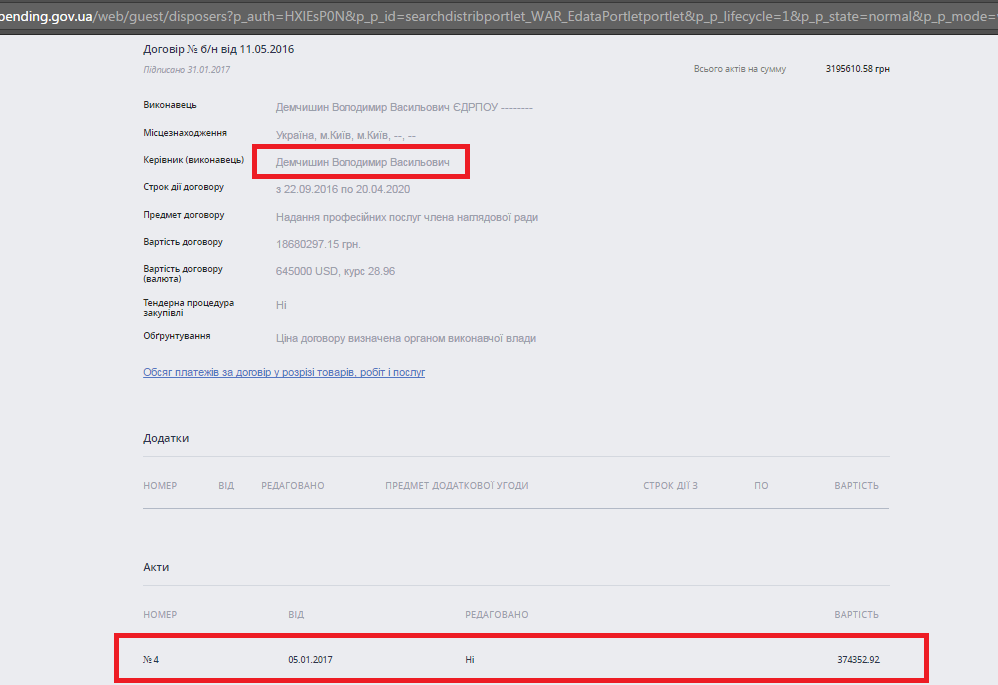The width and height of the screenshot is (998, 685).
Task: Click the 'НОМЕР' column header in Додатки
Action: [160, 486]
